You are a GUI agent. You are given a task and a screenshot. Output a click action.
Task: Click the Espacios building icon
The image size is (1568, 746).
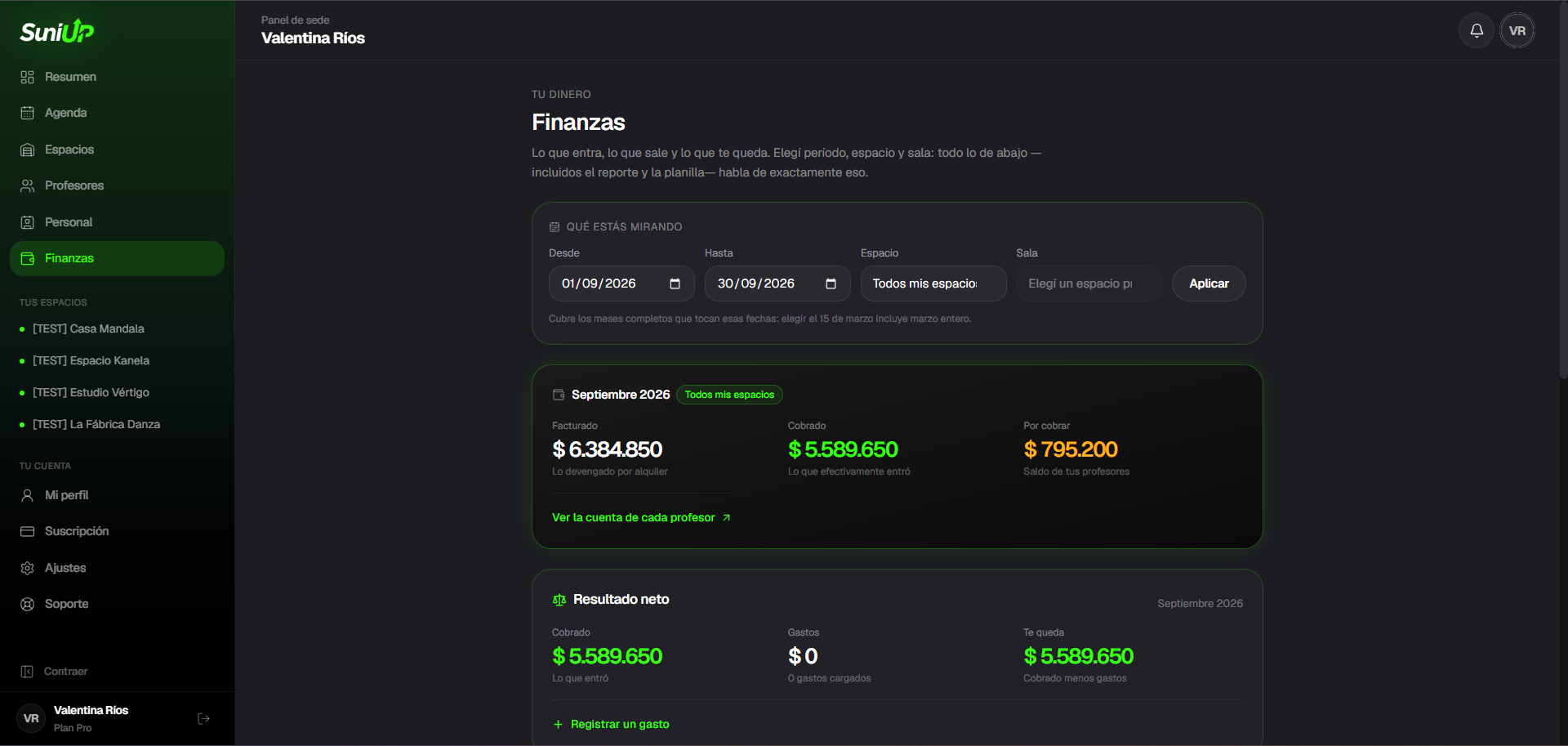pyautogui.click(x=27, y=150)
